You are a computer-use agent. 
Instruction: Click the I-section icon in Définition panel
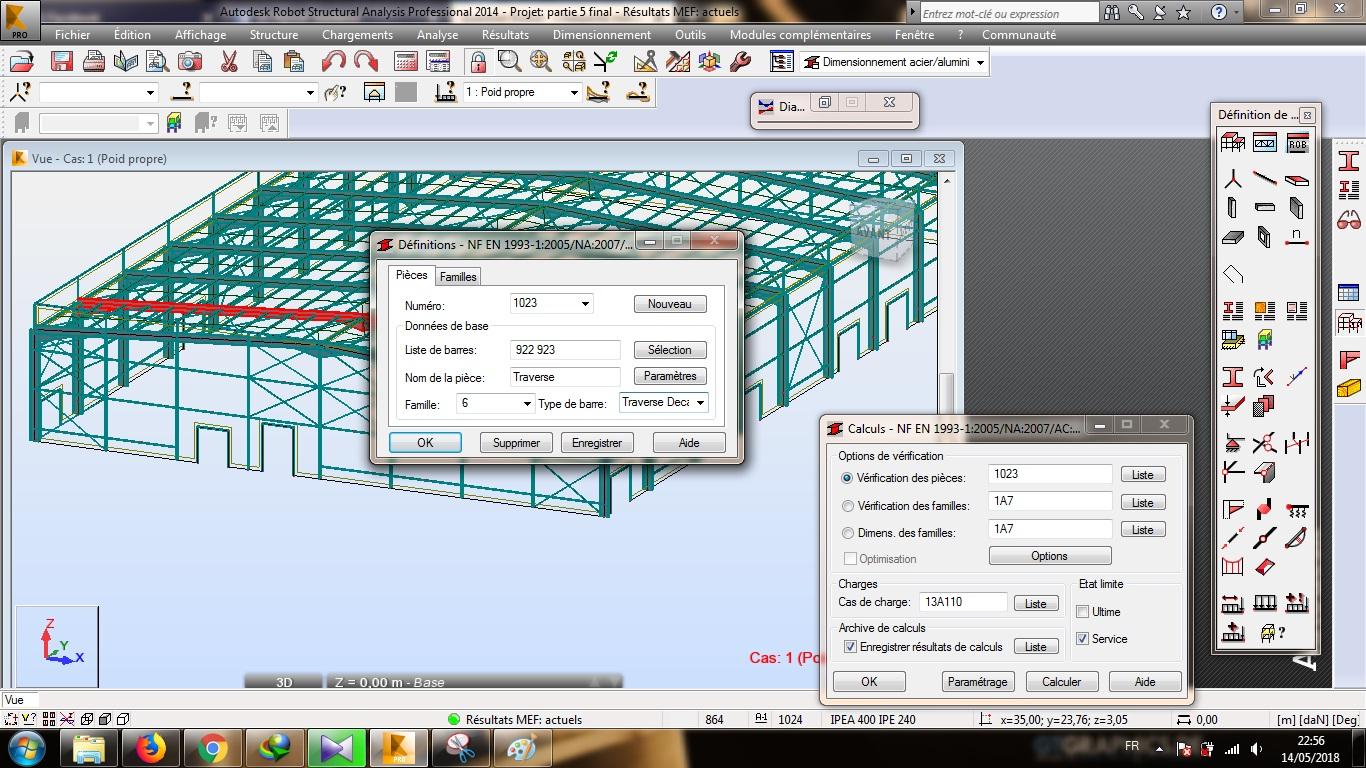coord(1233,377)
